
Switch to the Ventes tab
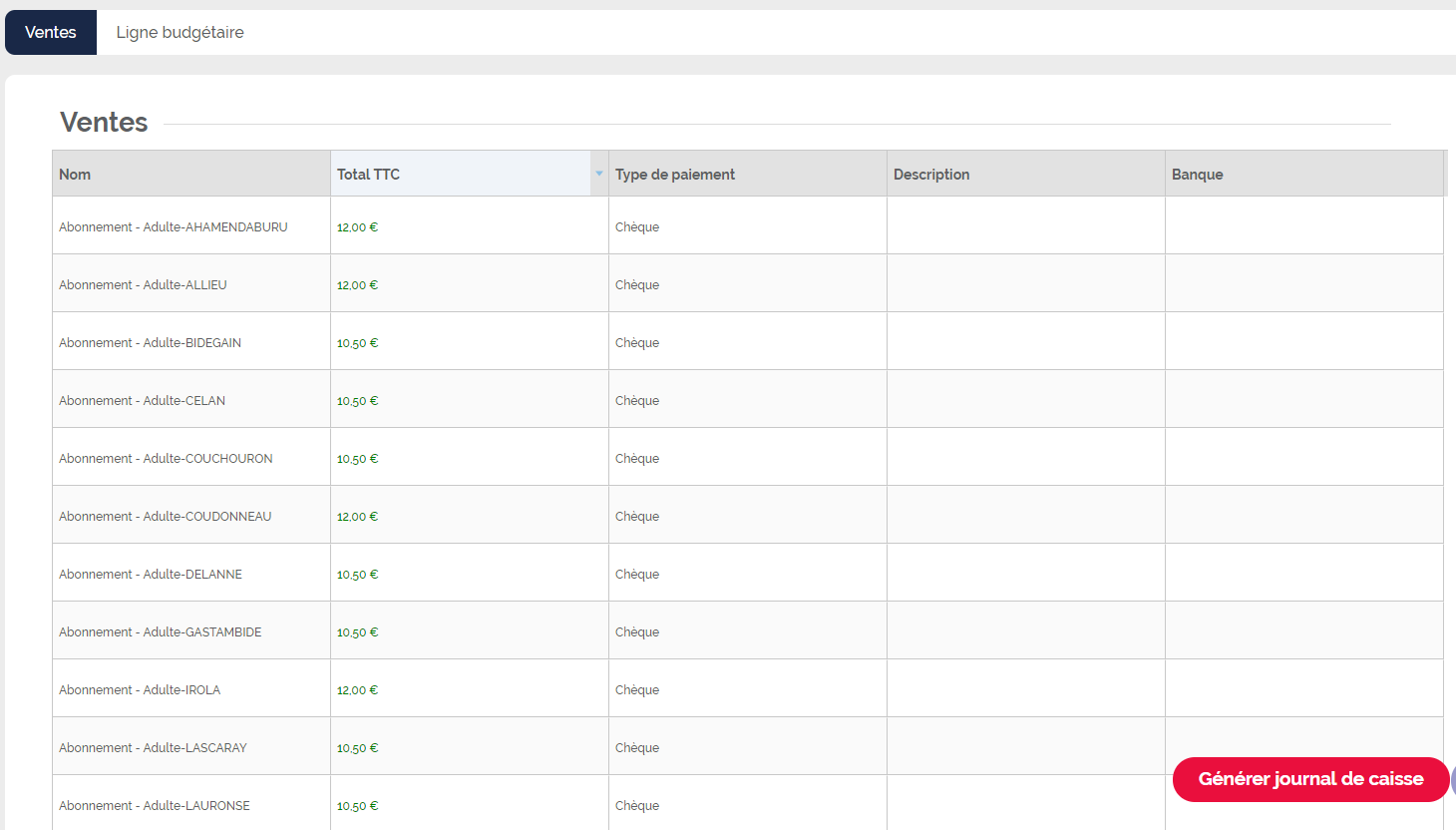[51, 32]
